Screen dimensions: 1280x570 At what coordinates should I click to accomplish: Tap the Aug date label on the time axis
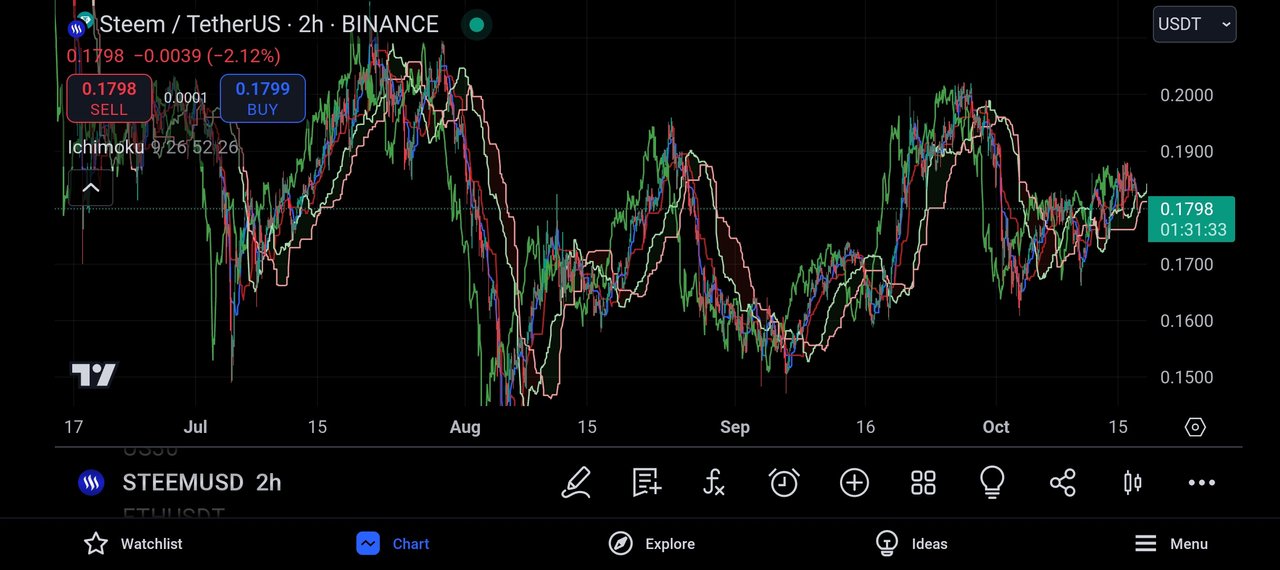465,427
